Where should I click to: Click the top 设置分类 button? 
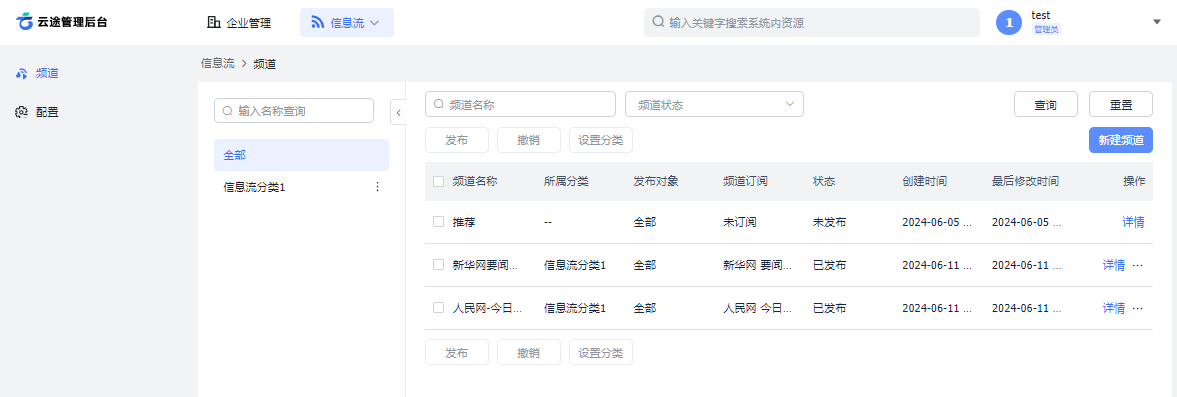(x=601, y=140)
